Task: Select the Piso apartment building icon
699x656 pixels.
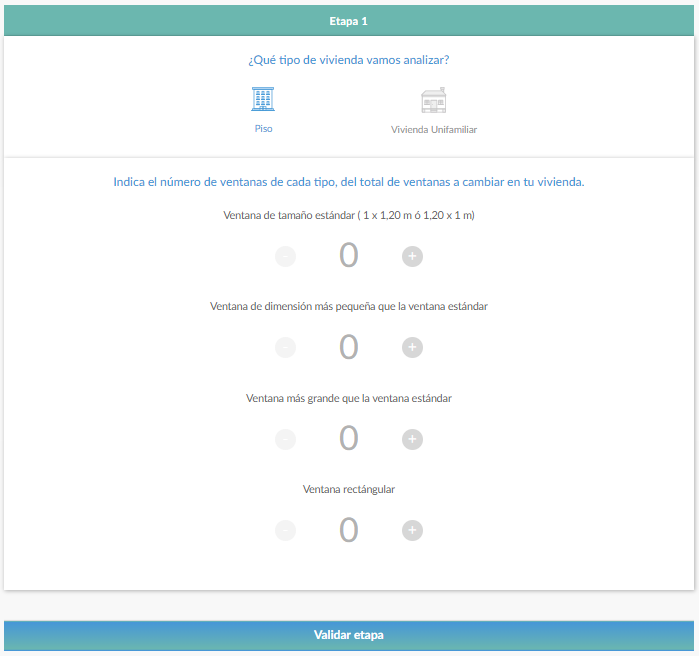Action: click(263, 99)
